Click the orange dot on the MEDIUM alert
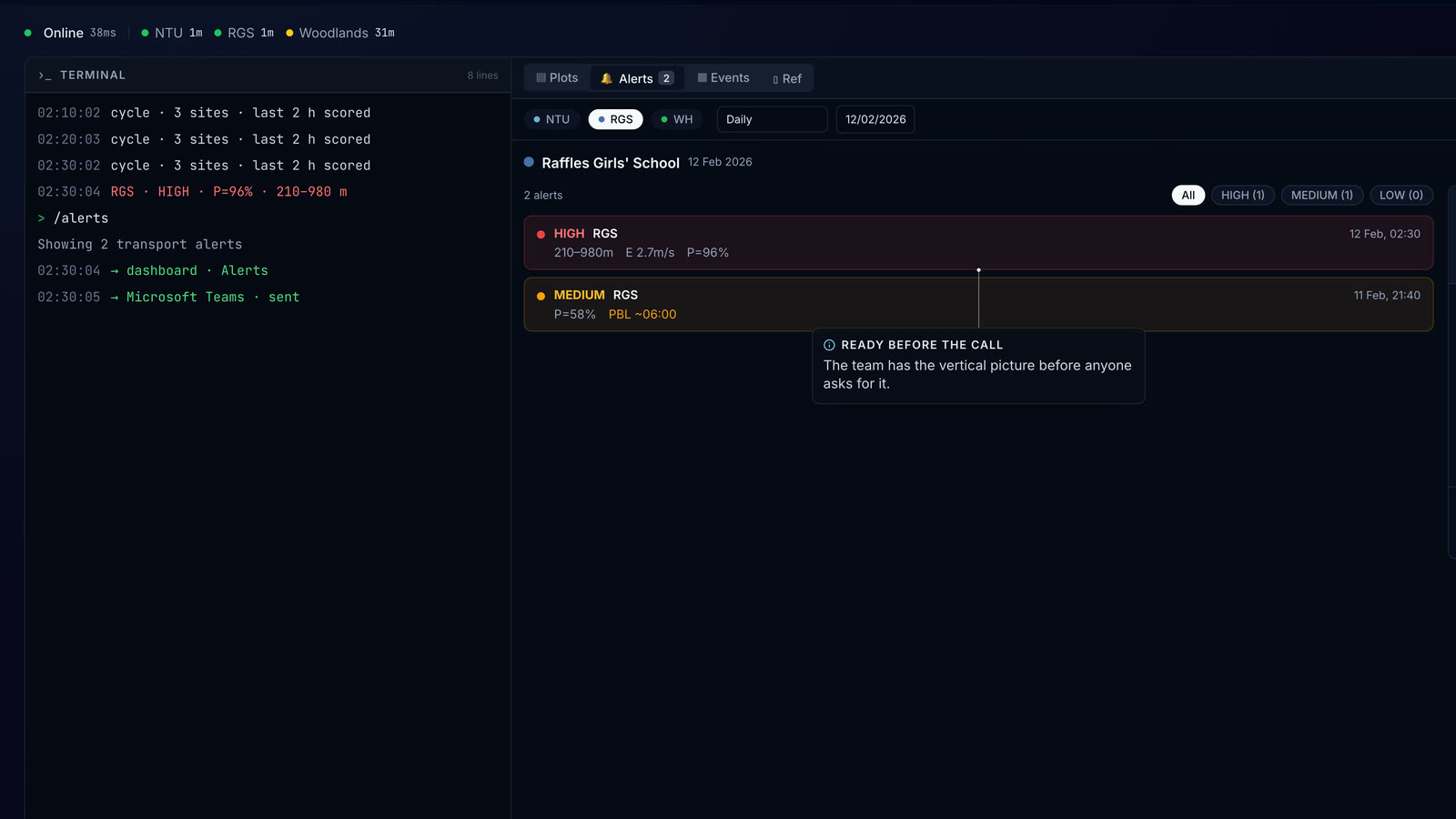 [541, 296]
